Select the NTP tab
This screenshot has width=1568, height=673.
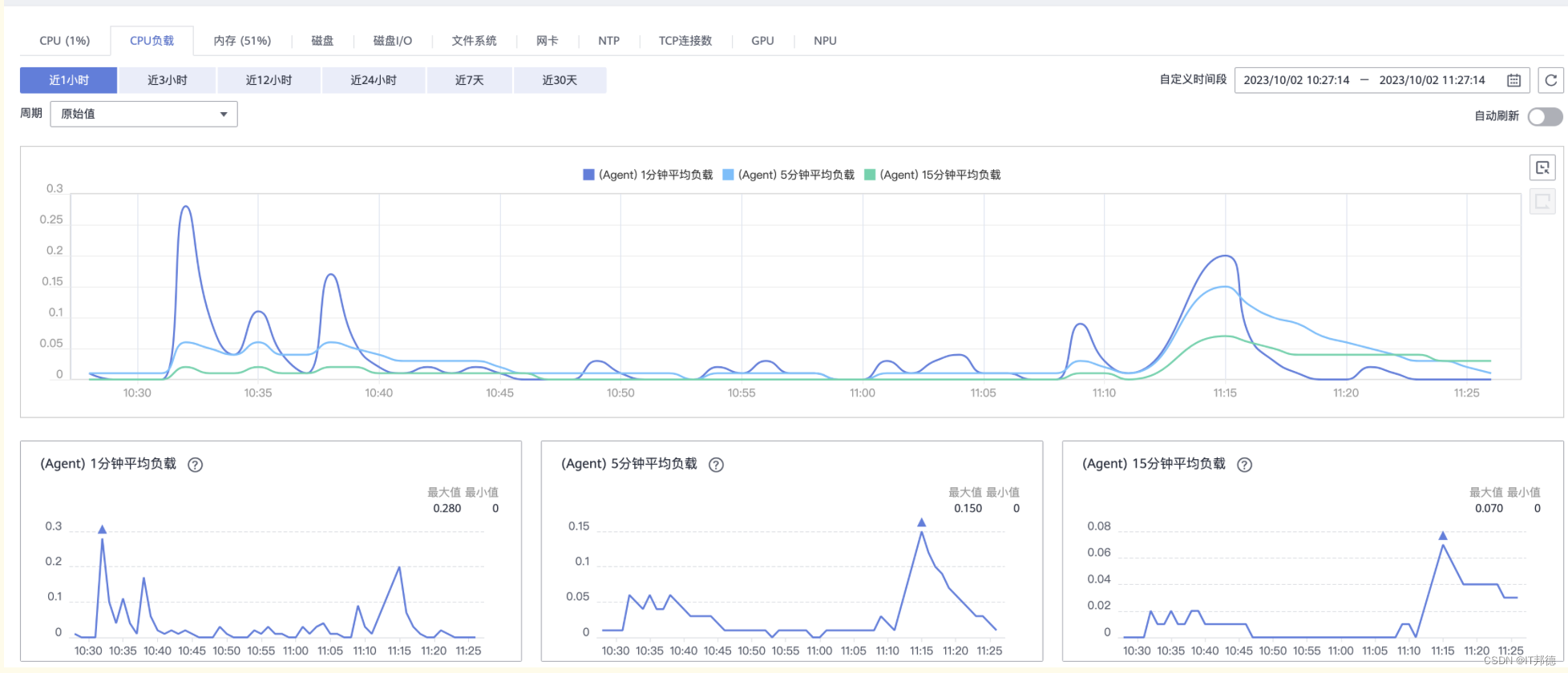tap(608, 41)
